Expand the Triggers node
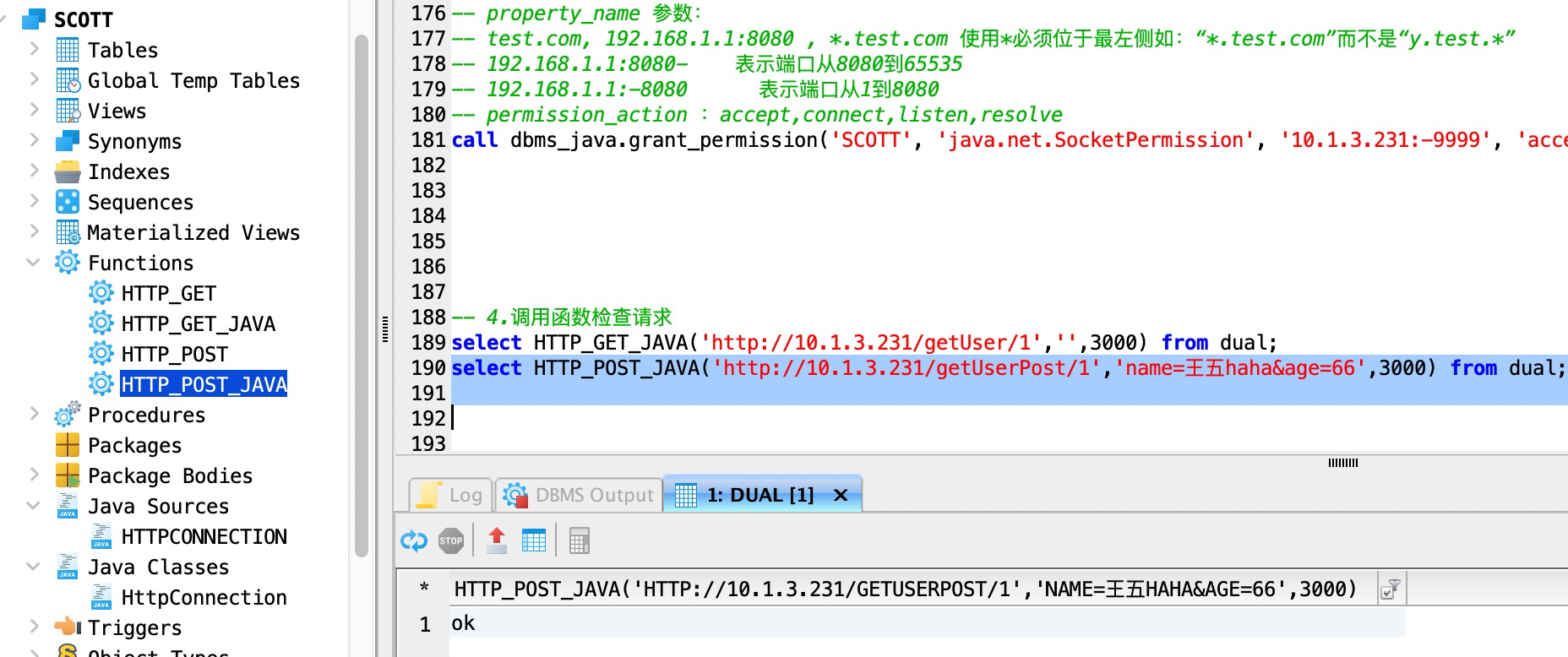The width and height of the screenshot is (1568, 657). [x=35, y=627]
